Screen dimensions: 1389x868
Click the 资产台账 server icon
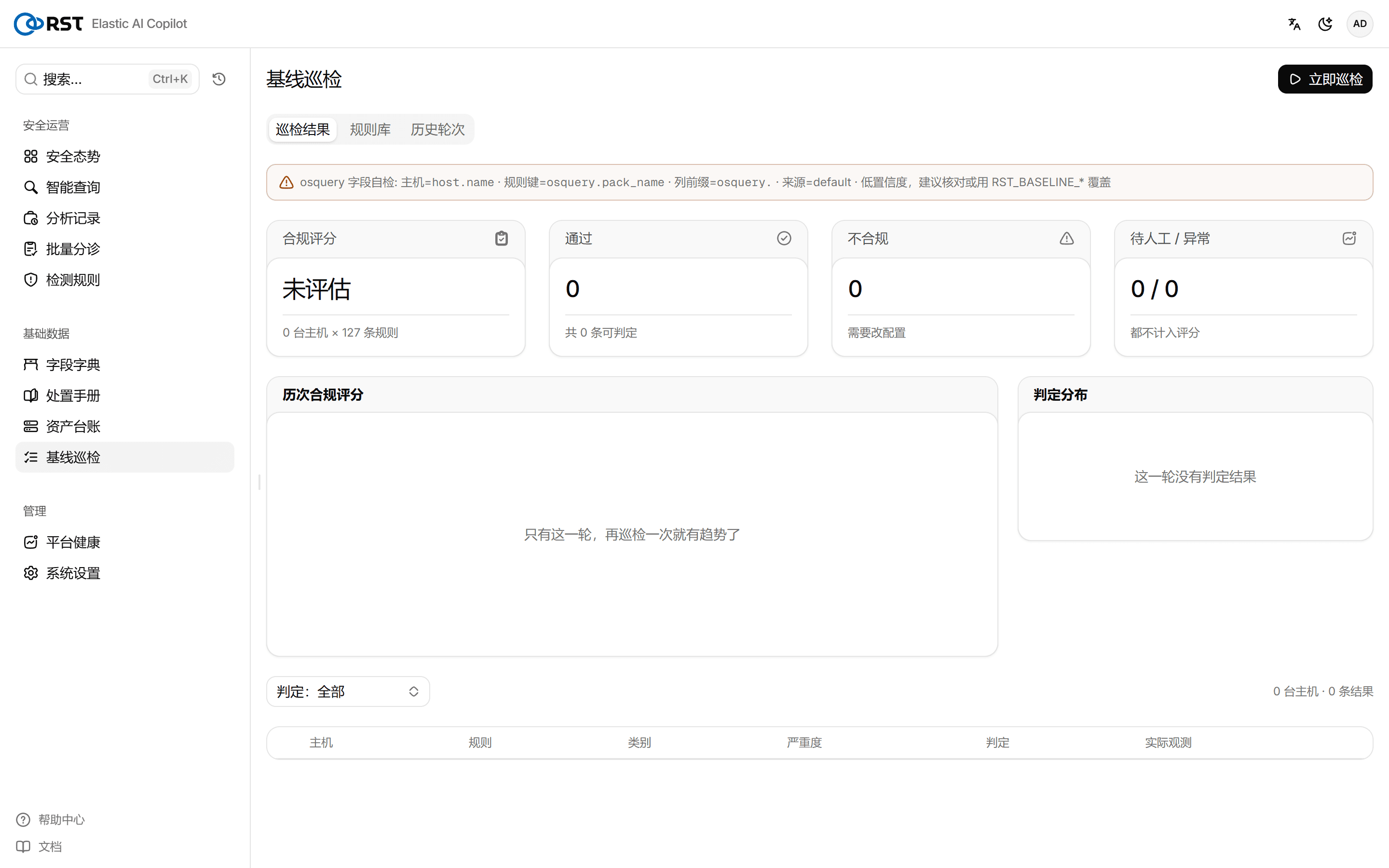click(x=31, y=427)
